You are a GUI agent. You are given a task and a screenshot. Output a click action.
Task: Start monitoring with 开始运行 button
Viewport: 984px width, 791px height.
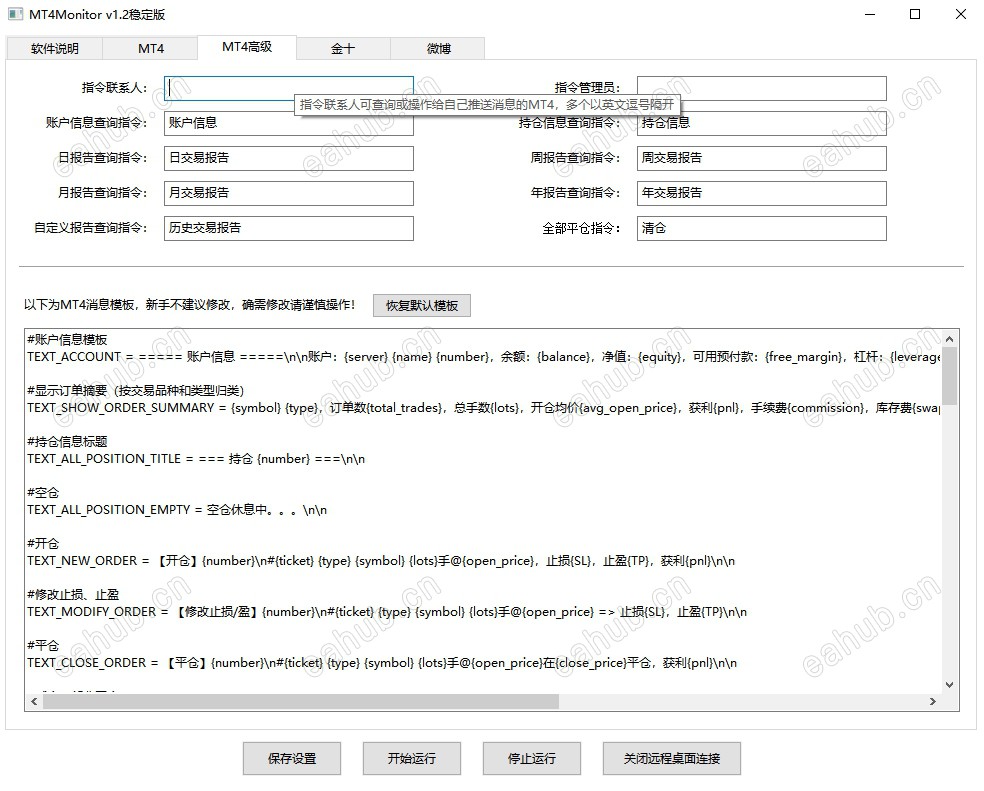coord(412,758)
